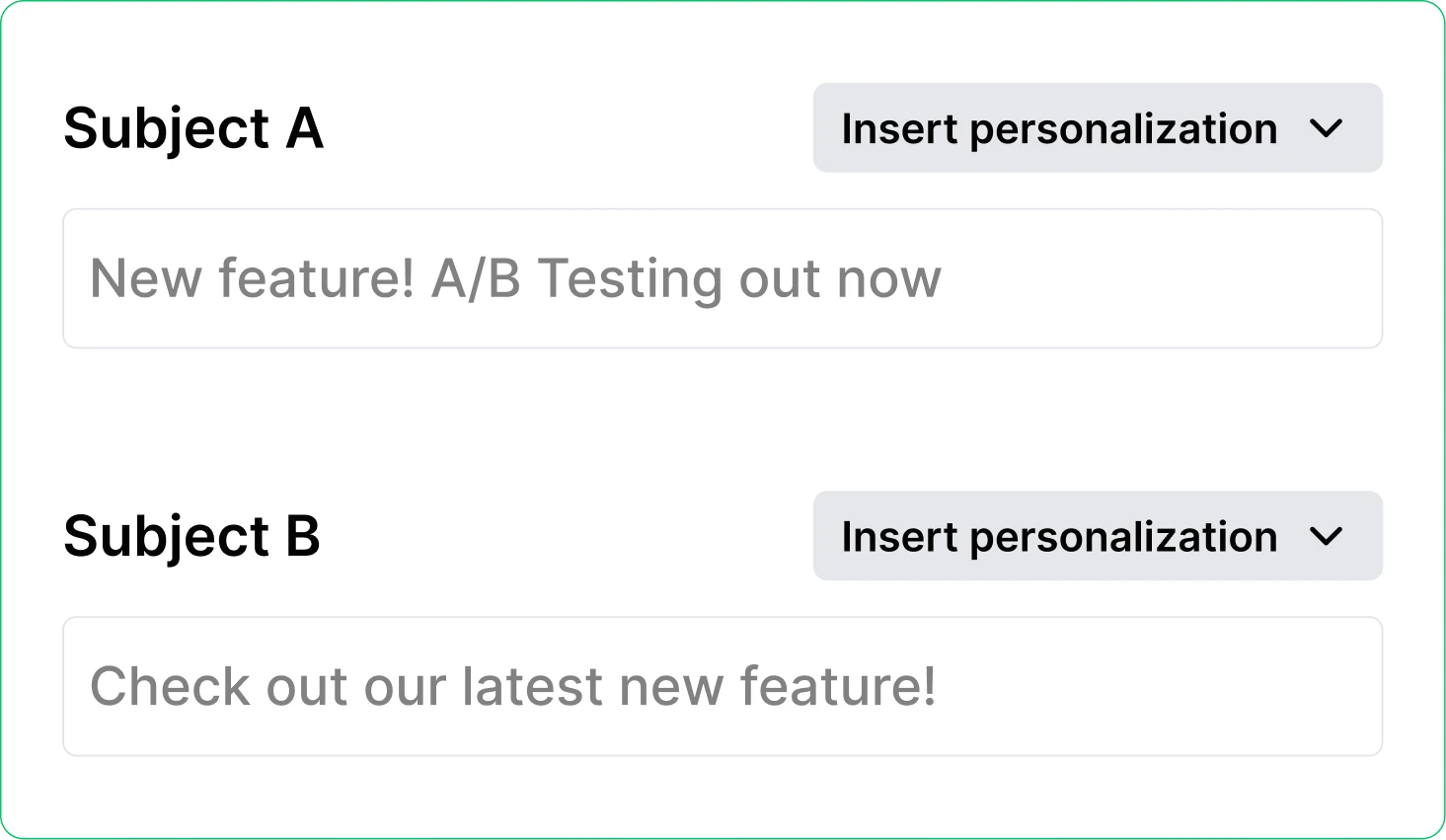Click the word 'our' in Subject B field
The height and width of the screenshot is (840, 1446).
click(x=405, y=687)
